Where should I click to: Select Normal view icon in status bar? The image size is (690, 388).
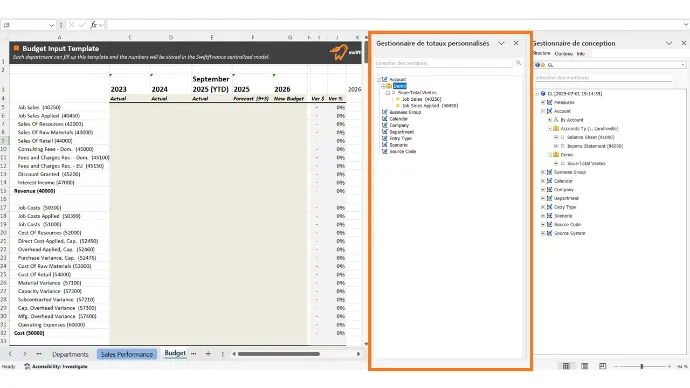tap(566, 366)
